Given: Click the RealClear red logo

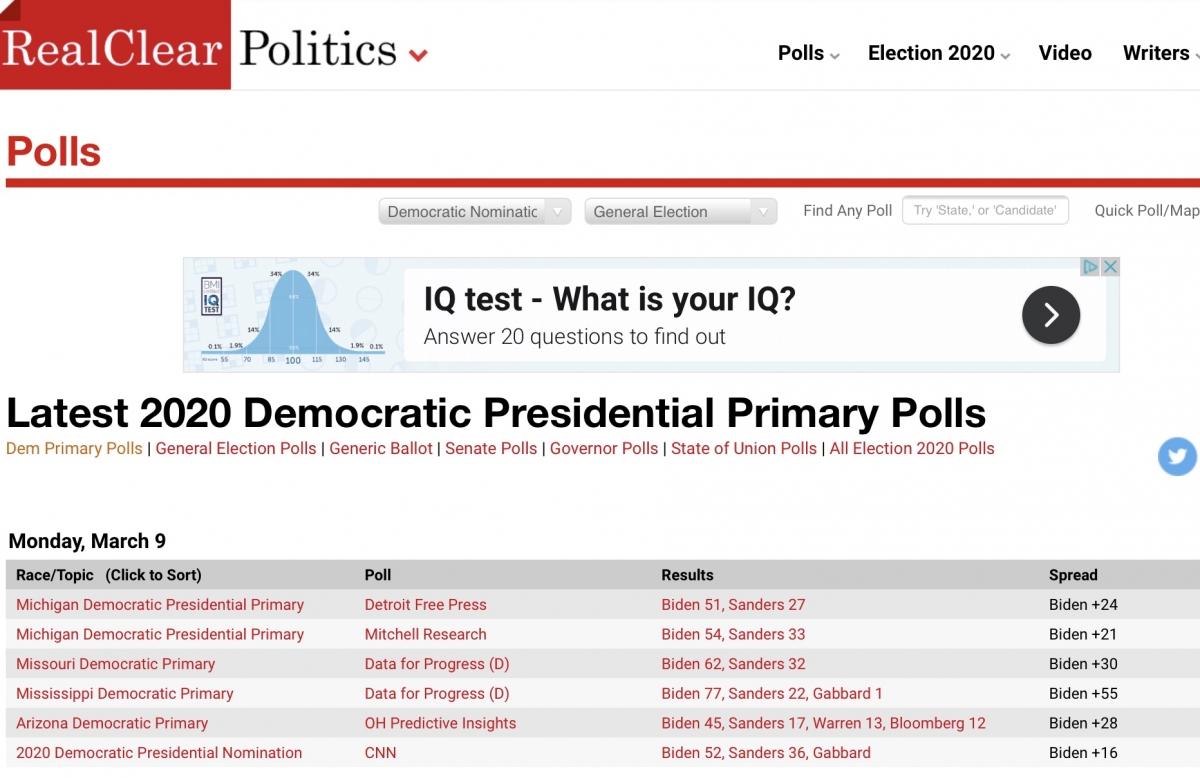Looking at the screenshot, I should click(x=115, y=45).
